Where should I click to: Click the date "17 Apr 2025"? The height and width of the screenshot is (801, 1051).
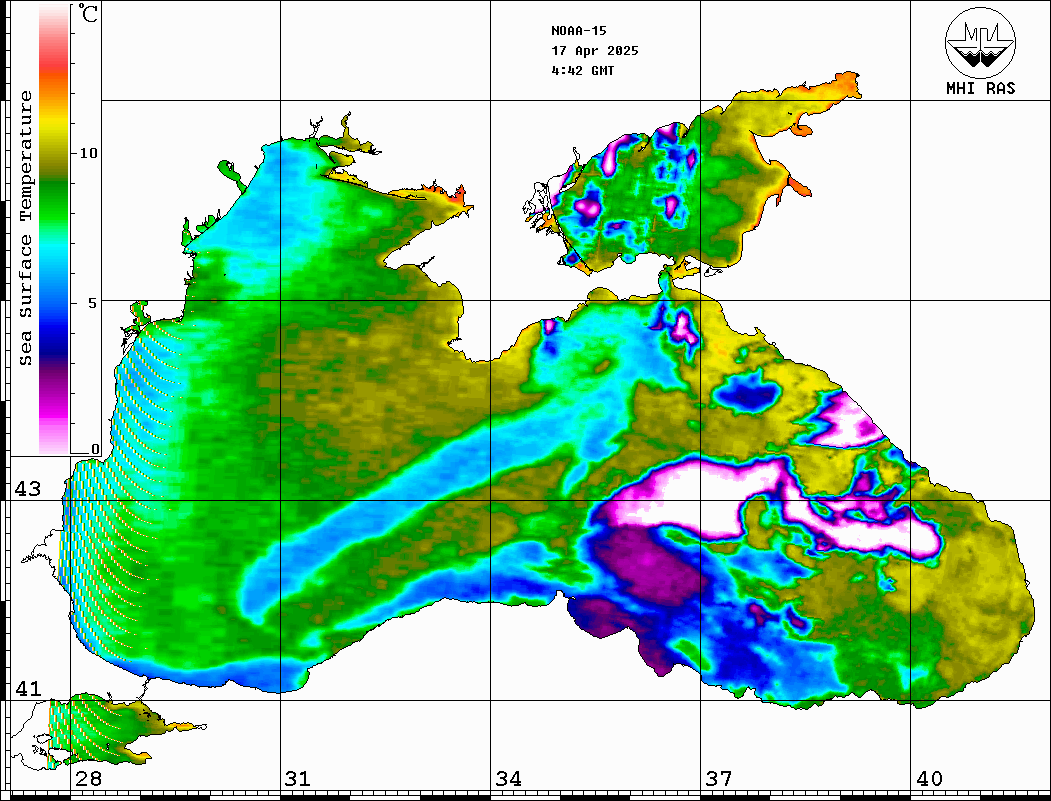594,51
